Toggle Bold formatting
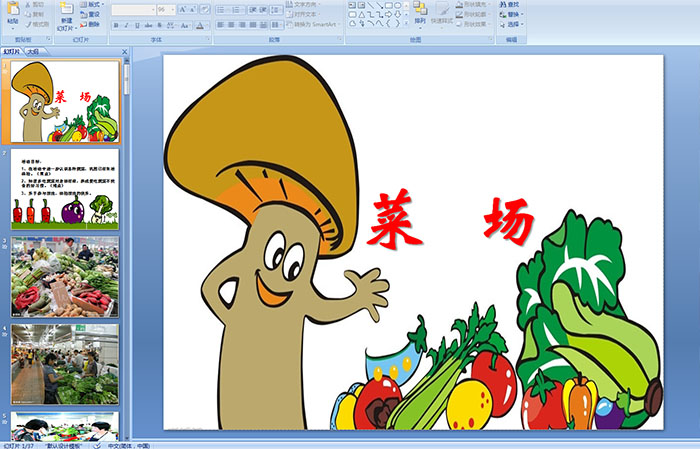This screenshot has height=449, width=700. 116,25
